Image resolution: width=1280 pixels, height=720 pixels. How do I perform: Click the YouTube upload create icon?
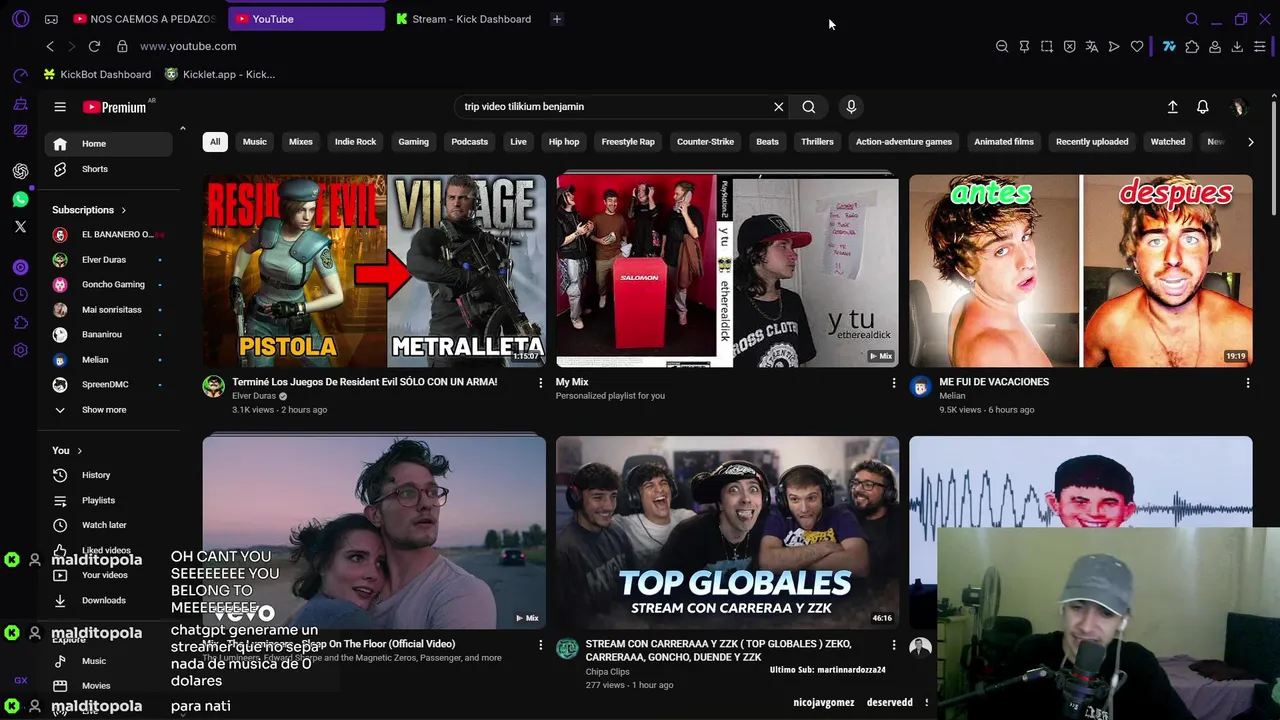(1173, 107)
